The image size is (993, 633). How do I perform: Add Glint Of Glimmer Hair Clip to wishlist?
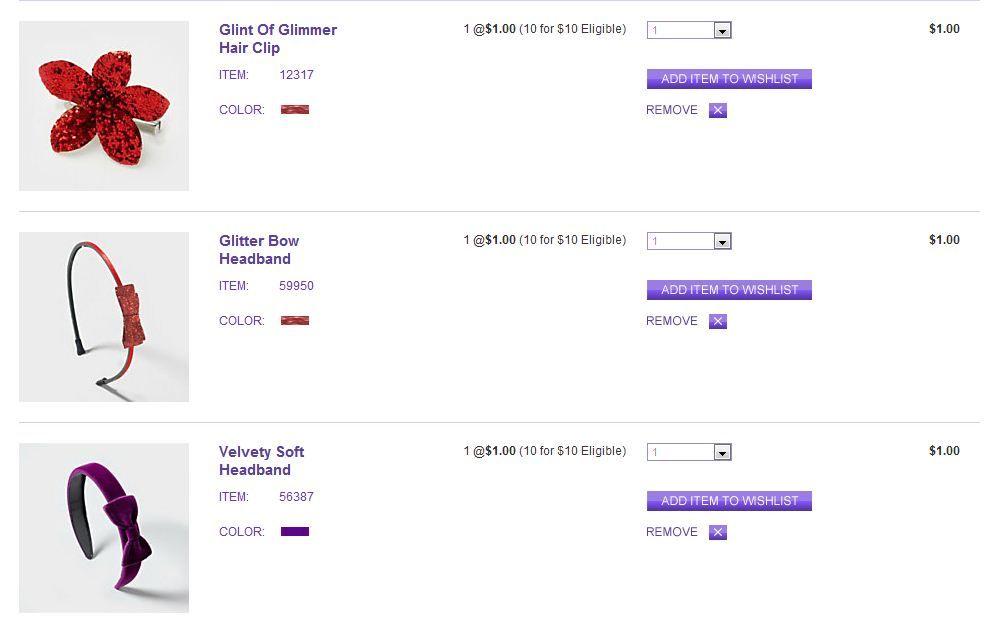coord(729,79)
